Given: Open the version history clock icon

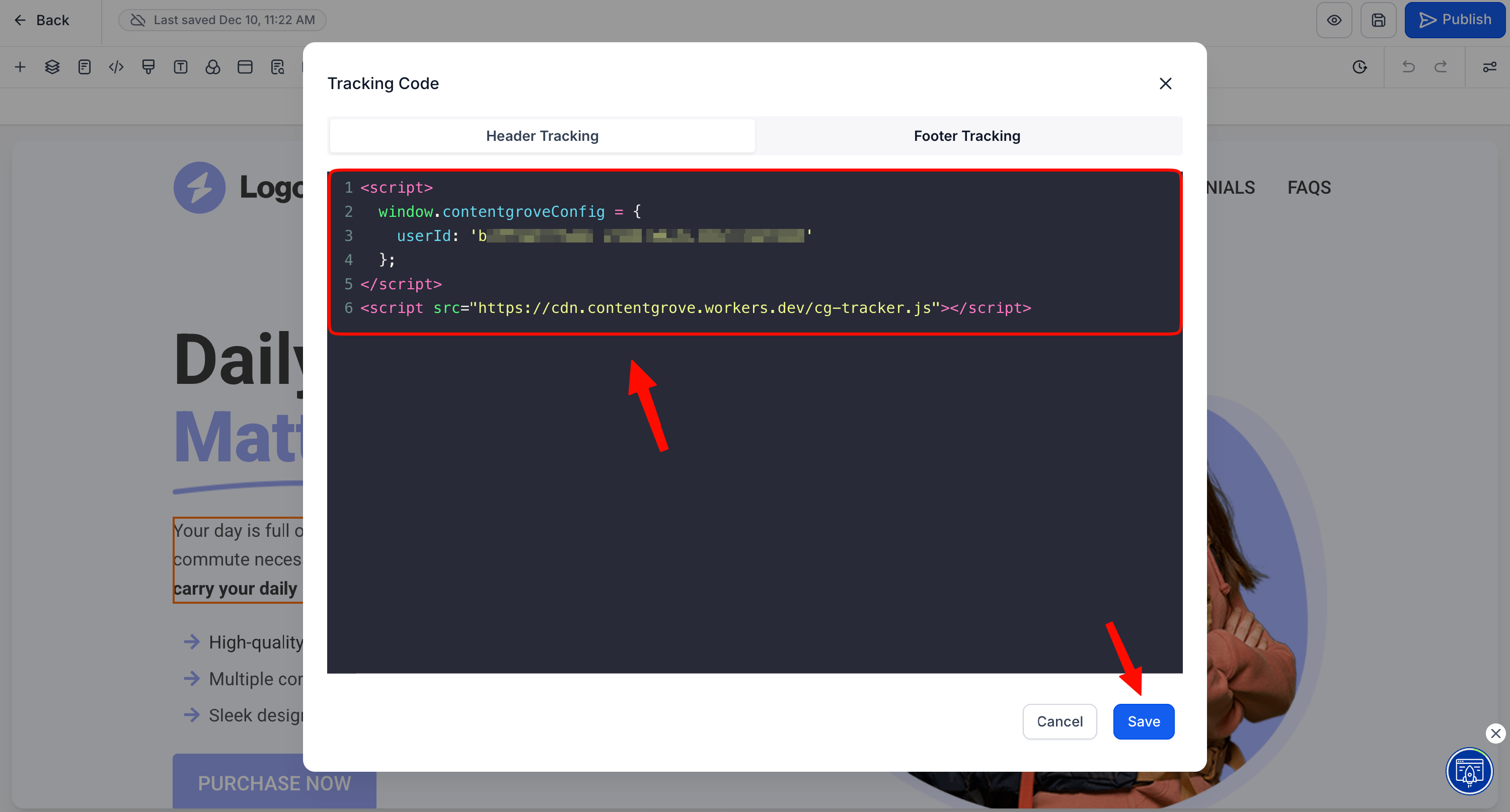Looking at the screenshot, I should coord(1360,67).
